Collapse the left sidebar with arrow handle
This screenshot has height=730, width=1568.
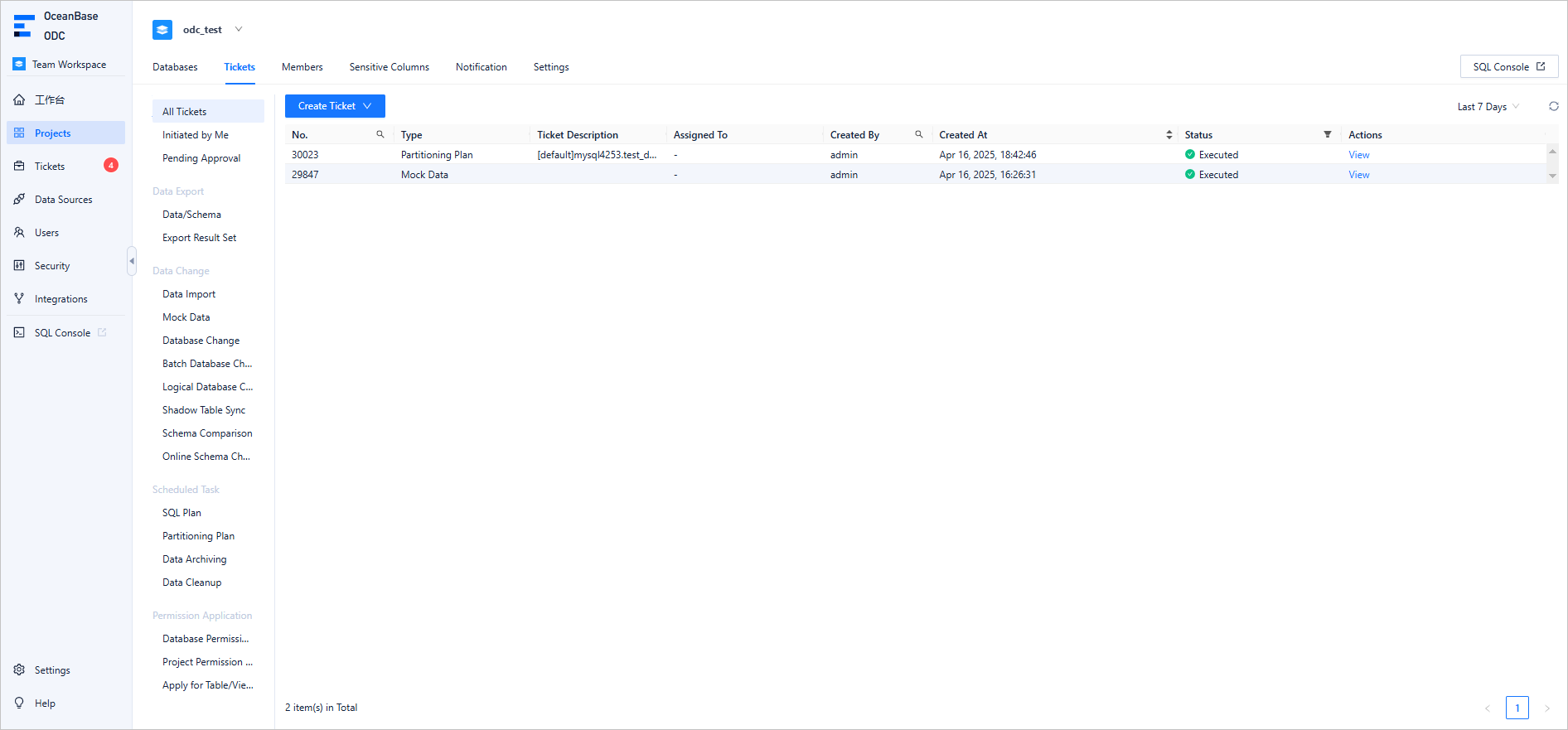131,261
